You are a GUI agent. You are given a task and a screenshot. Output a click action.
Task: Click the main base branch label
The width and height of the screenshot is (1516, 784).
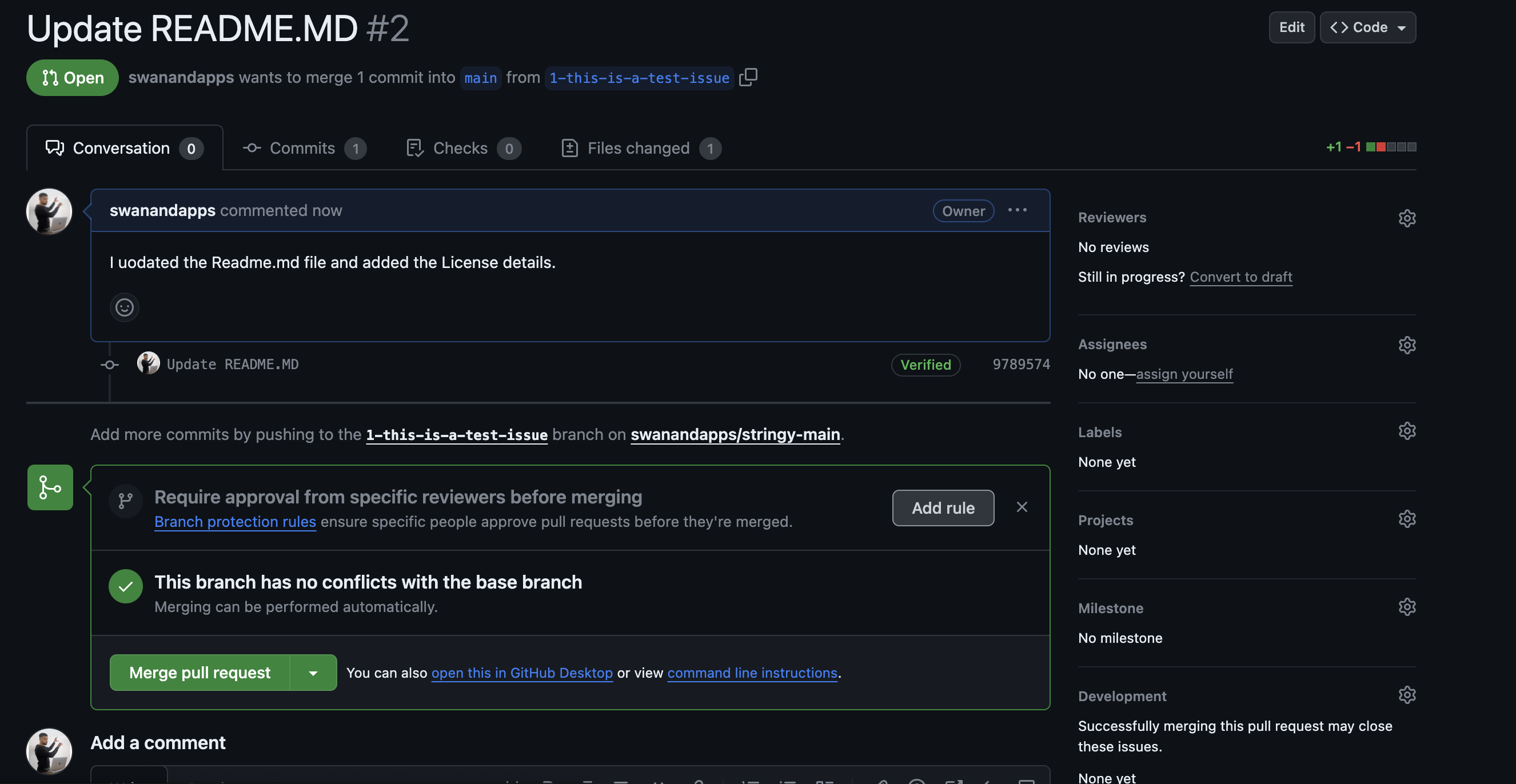480,78
